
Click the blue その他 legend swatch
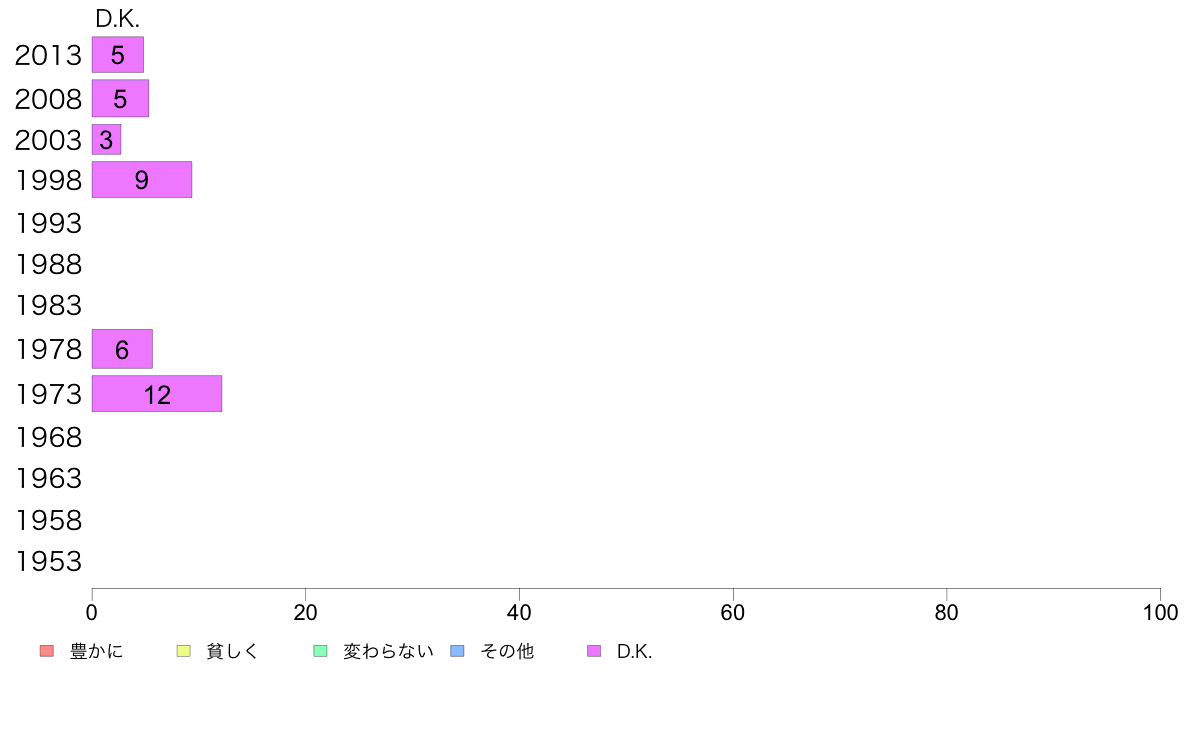click(x=458, y=651)
